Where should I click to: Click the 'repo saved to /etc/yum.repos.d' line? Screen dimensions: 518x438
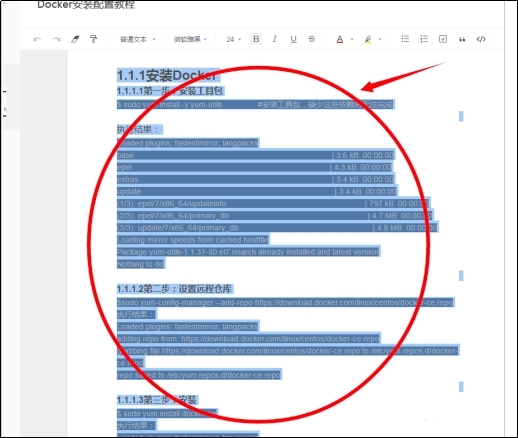point(199,375)
